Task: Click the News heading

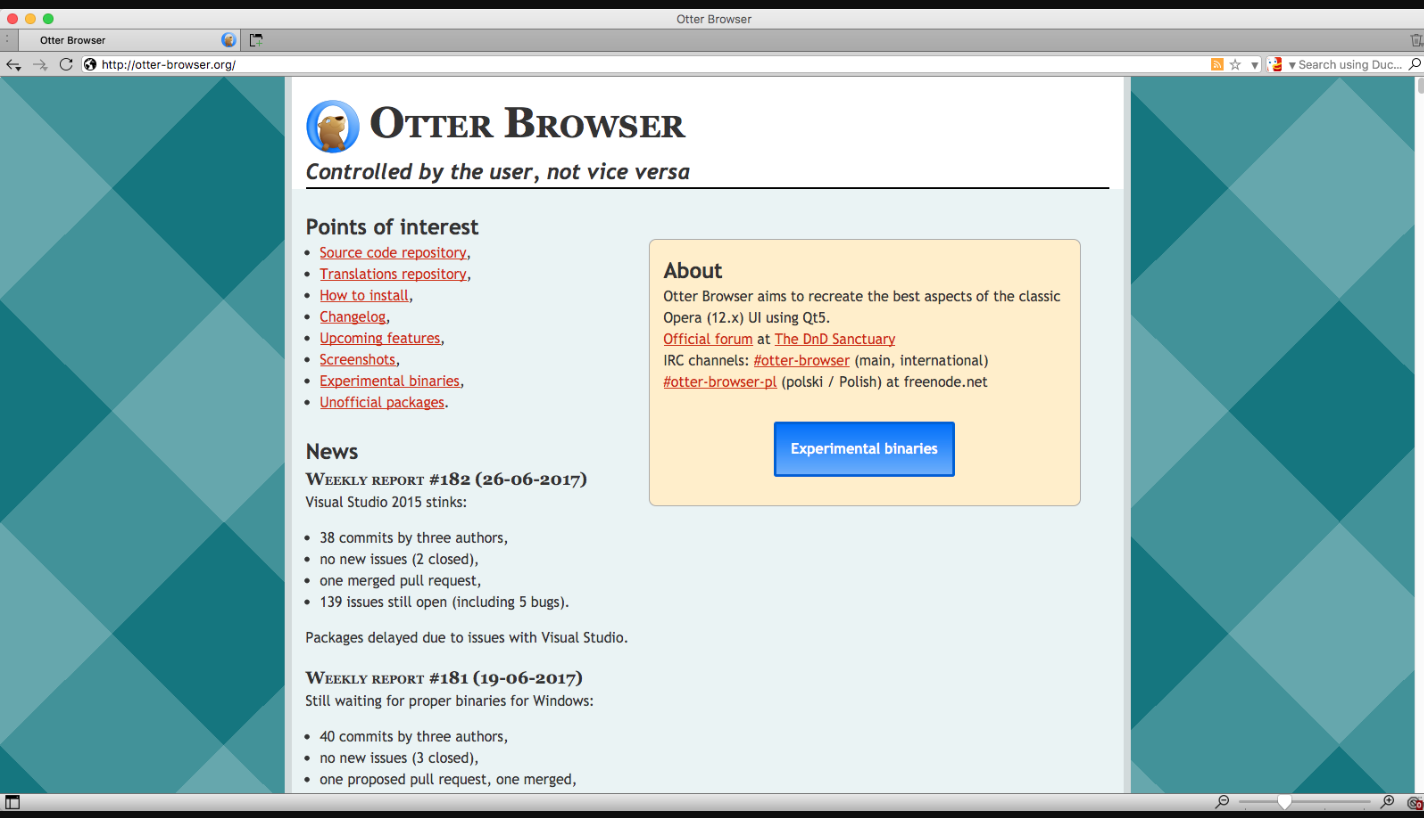Action: click(x=332, y=451)
